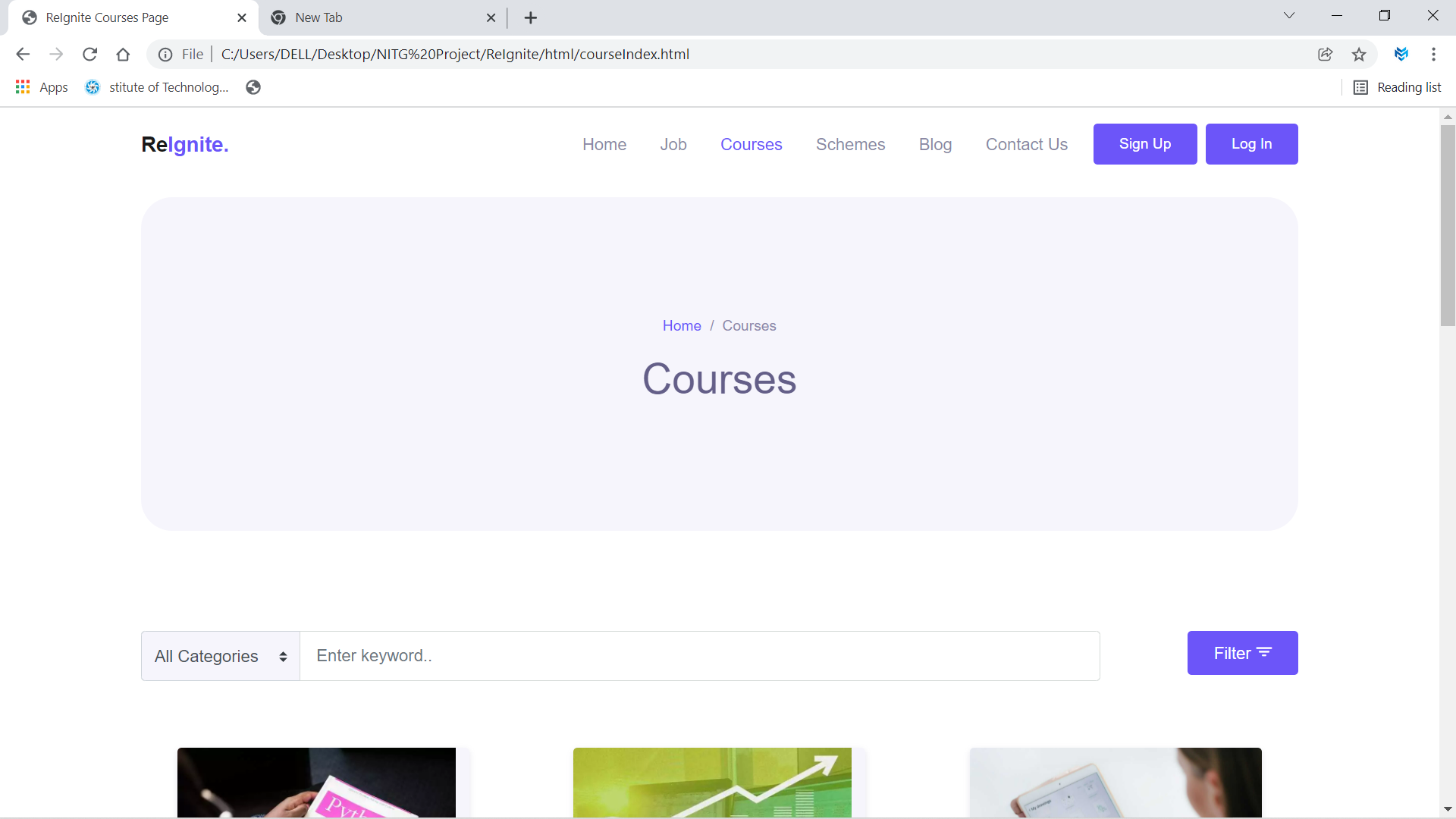Click the site info icon beside File
Image resolution: width=1456 pixels, height=819 pixels.
tap(165, 55)
